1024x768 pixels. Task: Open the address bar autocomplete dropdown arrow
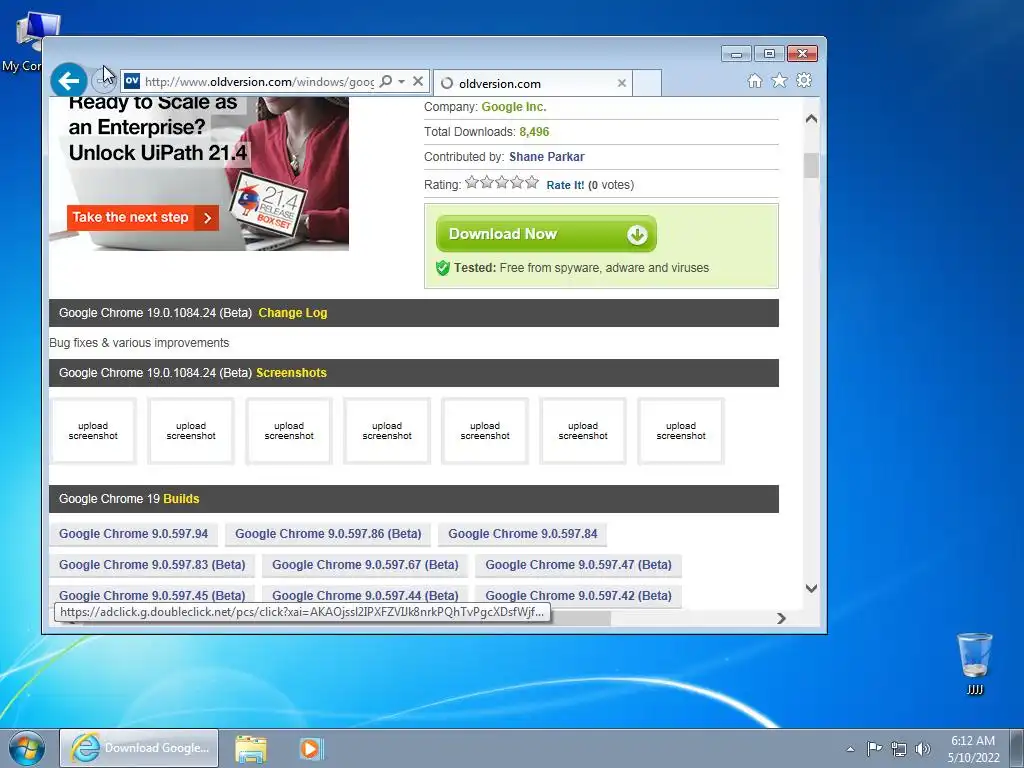click(402, 81)
